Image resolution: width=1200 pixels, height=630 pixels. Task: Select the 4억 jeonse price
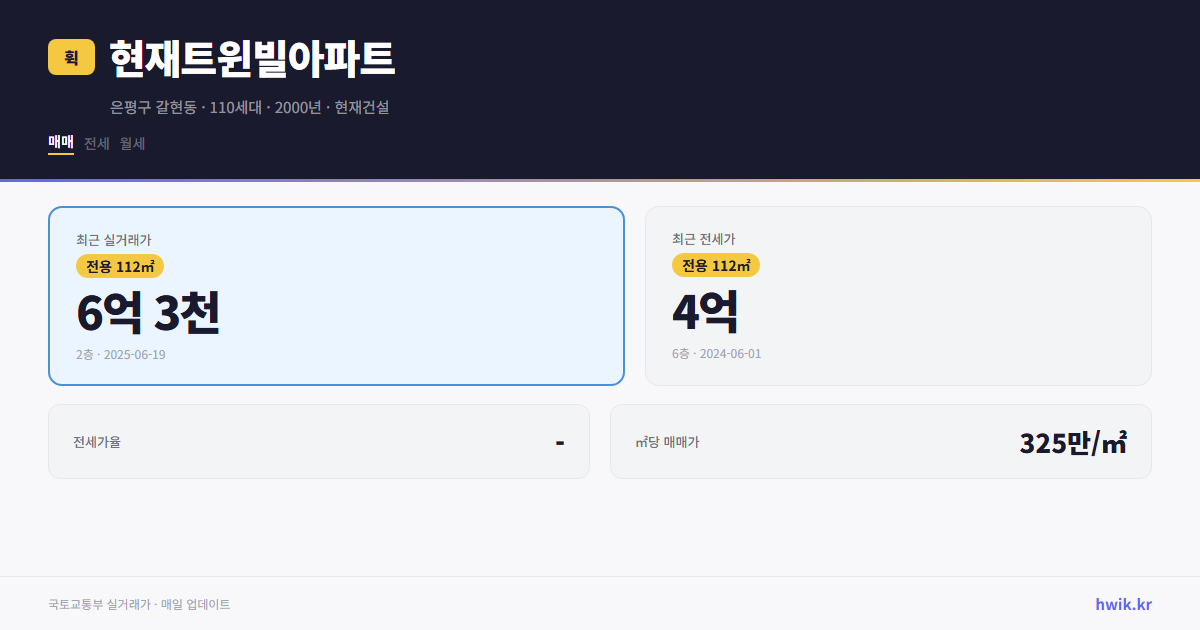tap(704, 313)
